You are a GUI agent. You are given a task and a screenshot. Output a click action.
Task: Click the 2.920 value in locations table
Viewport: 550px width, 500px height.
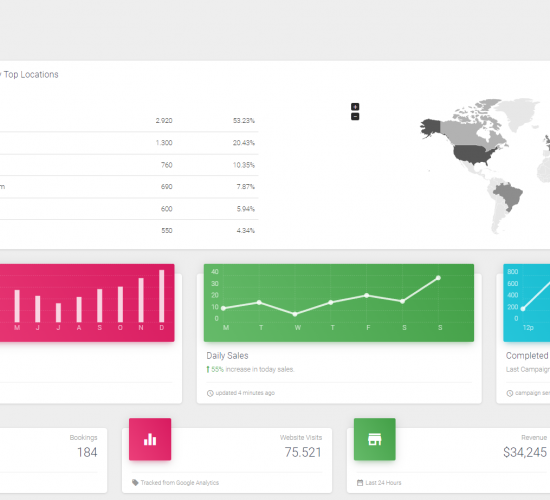point(164,121)
